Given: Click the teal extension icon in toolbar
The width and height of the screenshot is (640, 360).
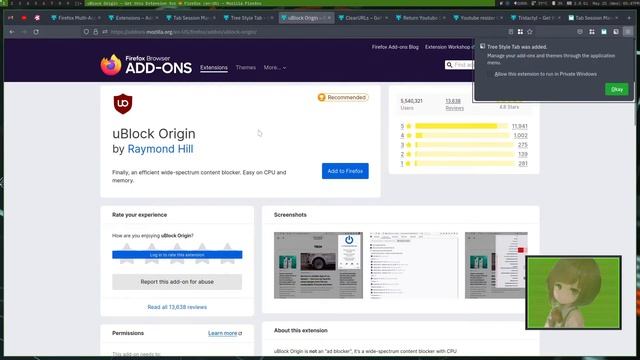Looking at the screenshot, I should tap(604, 32).
